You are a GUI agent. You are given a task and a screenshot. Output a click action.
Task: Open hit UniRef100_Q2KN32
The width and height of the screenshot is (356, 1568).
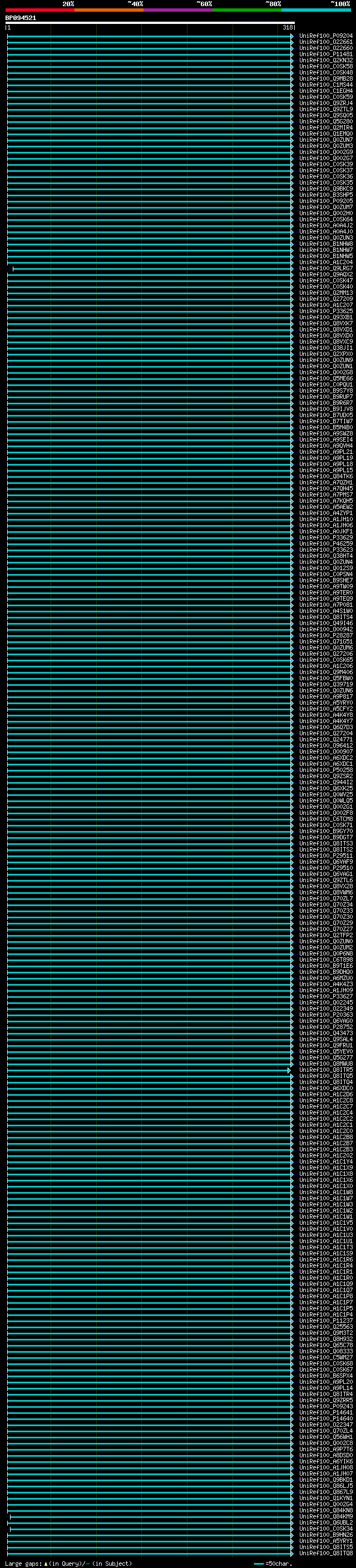[325, 60]
